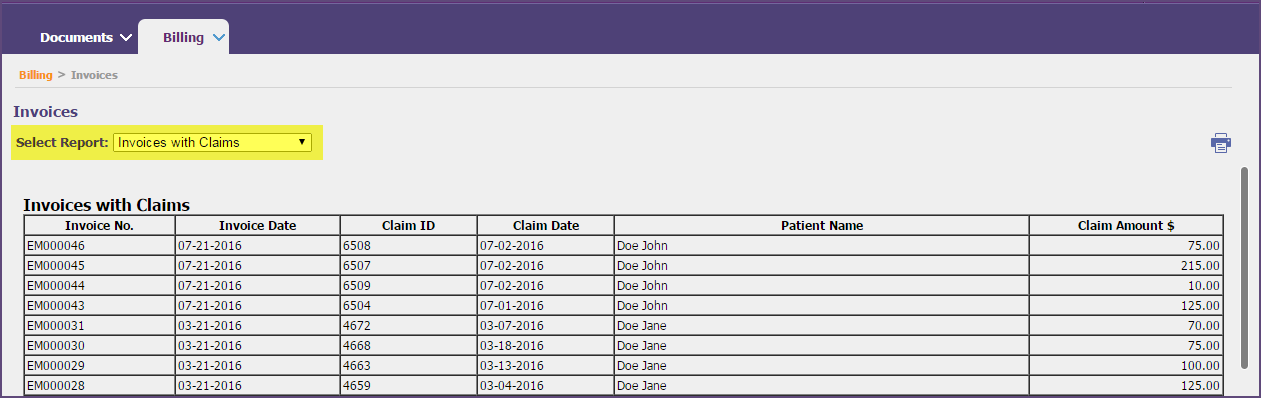Click the Claim Amount $ column header
The image size is (1261, 398).
(x=1126, y=225)
